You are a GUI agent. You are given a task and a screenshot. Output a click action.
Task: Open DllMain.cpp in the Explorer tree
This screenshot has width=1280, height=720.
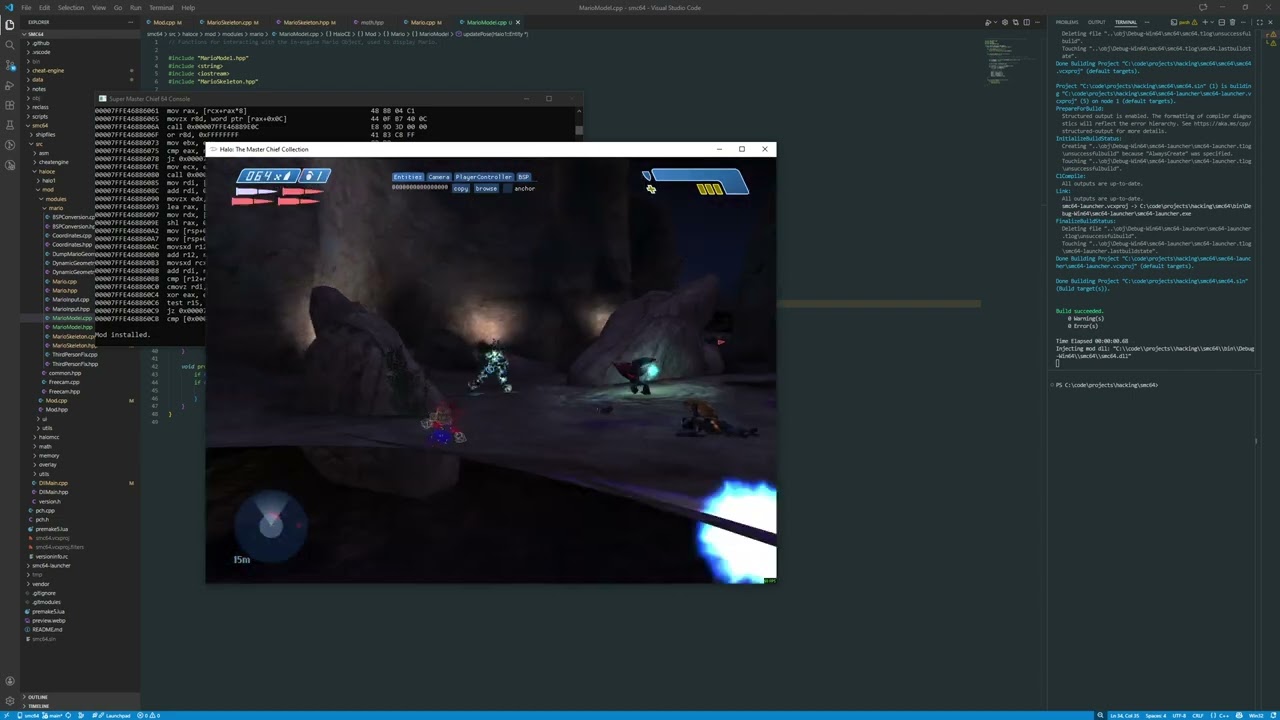[x=52, y=483]
